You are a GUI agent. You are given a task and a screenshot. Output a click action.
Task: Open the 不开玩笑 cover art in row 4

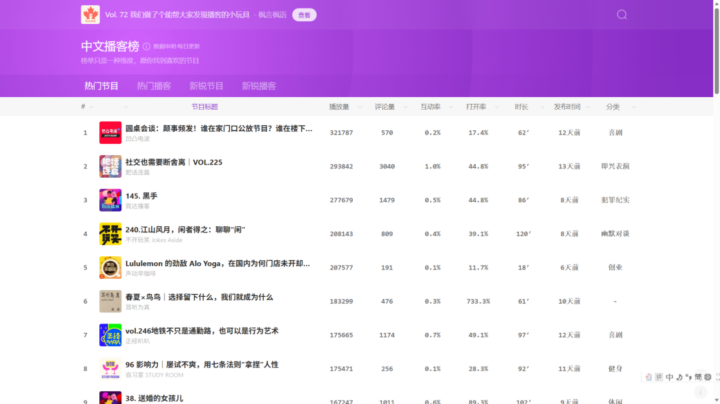(110, 234)
